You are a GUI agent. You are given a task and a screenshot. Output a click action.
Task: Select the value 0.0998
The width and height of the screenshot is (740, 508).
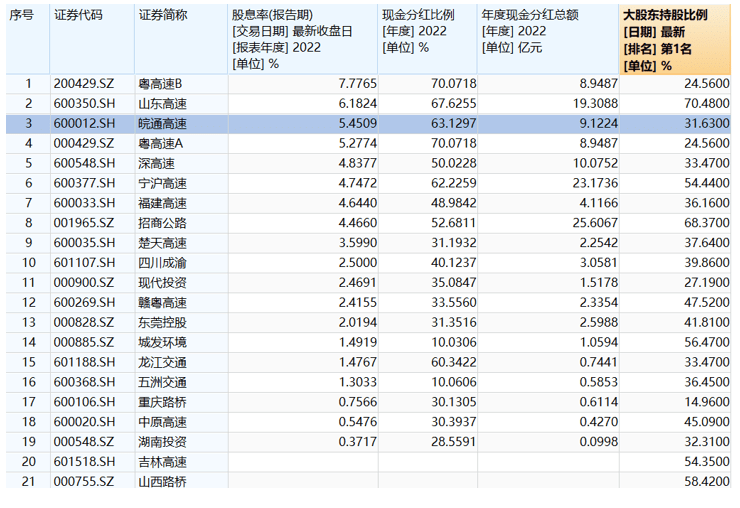(599, 441)
